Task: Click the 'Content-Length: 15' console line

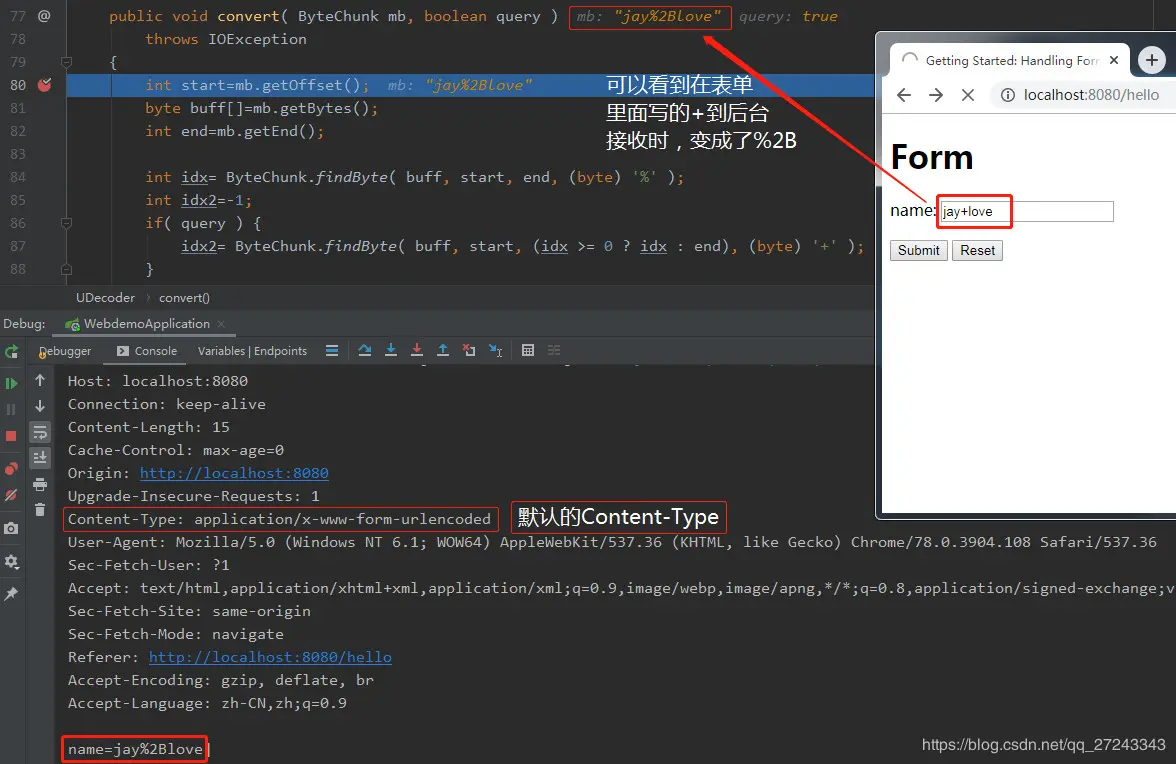Action: point(148,427)
